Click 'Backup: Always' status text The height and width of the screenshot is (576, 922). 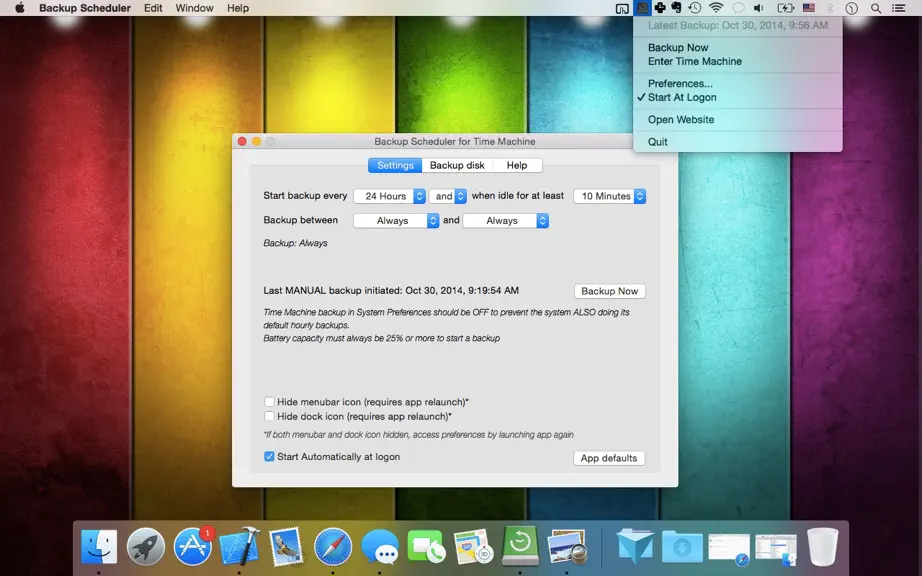point(295,243)
